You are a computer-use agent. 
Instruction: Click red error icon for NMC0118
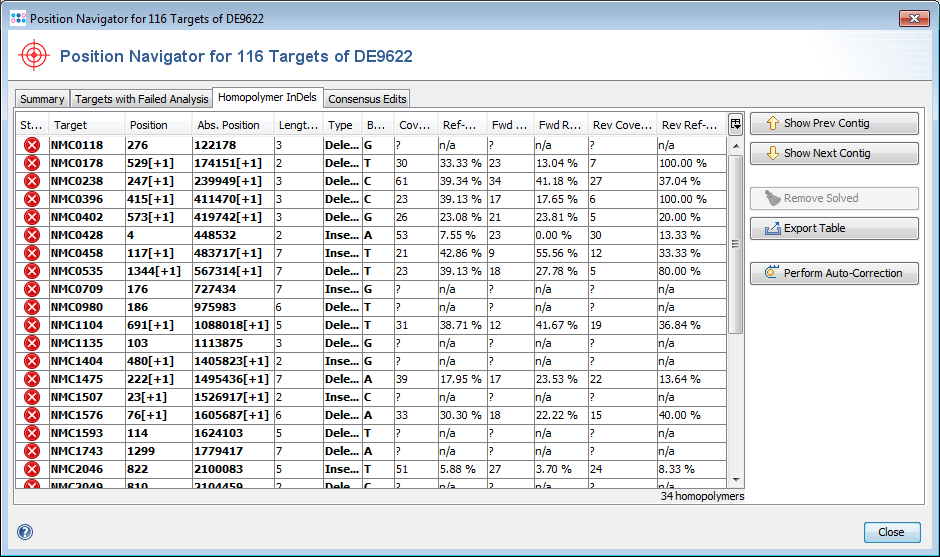pyautogui.click(x=31, y=145)
